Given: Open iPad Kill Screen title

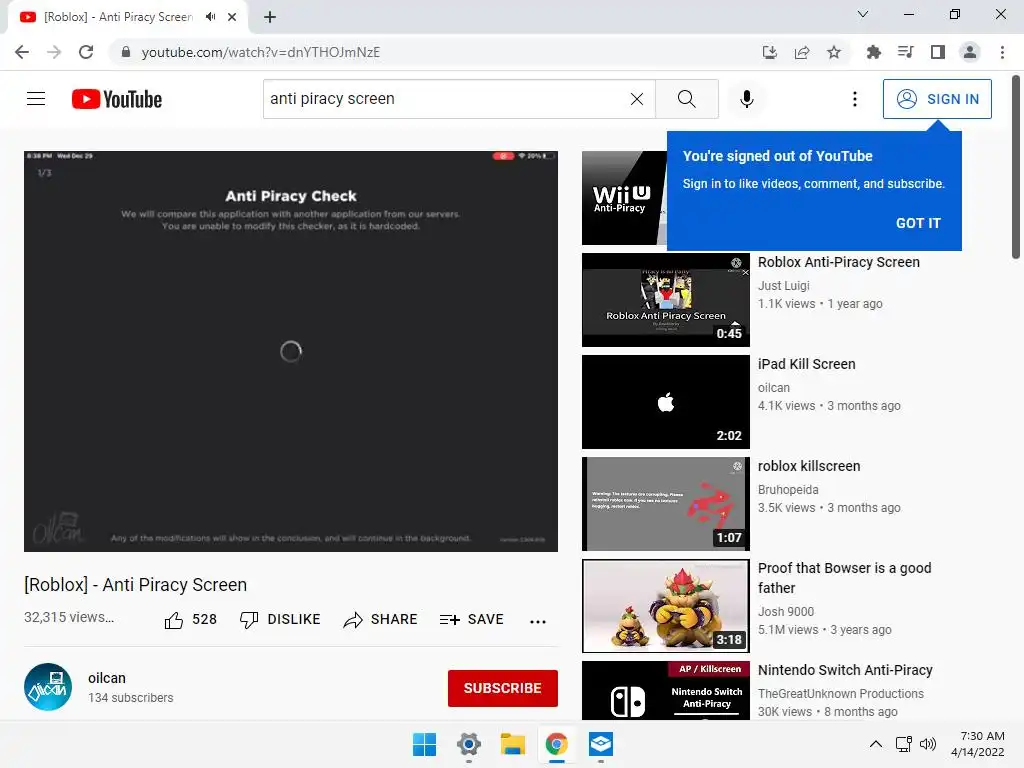Looking at the screenshot, I should [x=807, y=364].
